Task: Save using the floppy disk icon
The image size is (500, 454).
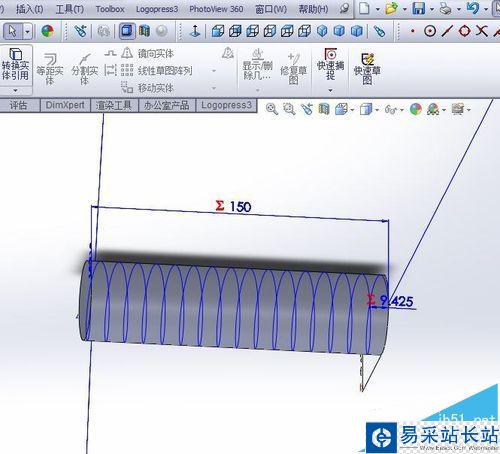Action: 419,8
